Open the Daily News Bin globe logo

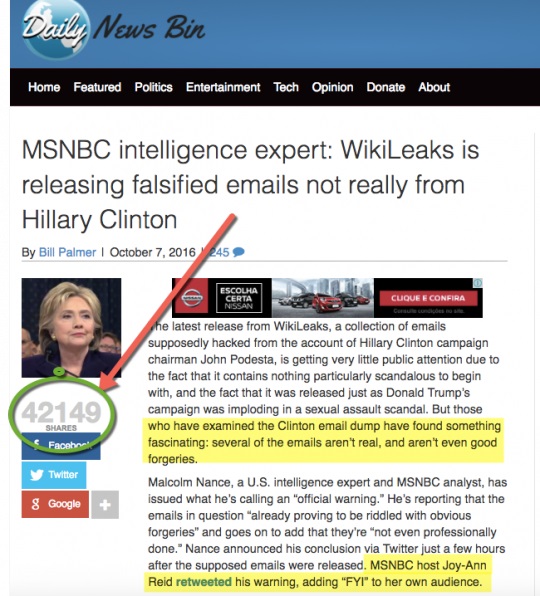pos(56,30)
